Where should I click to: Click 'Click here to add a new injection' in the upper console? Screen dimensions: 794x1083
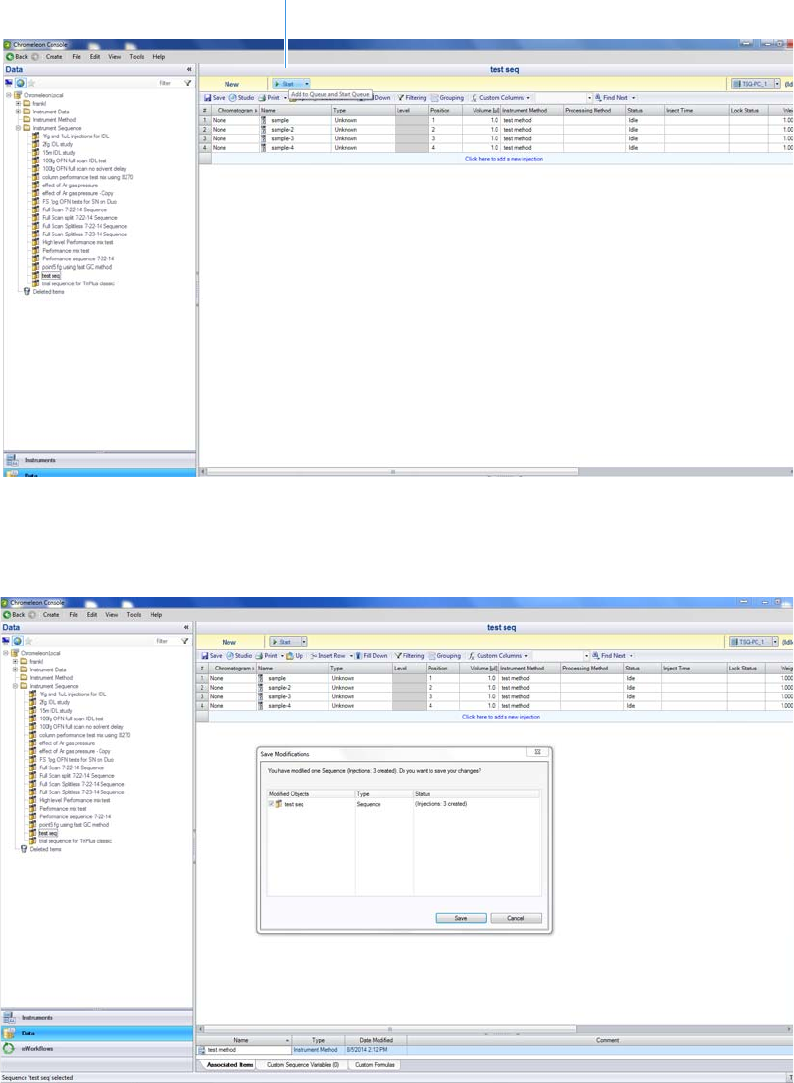coord(504,159)
